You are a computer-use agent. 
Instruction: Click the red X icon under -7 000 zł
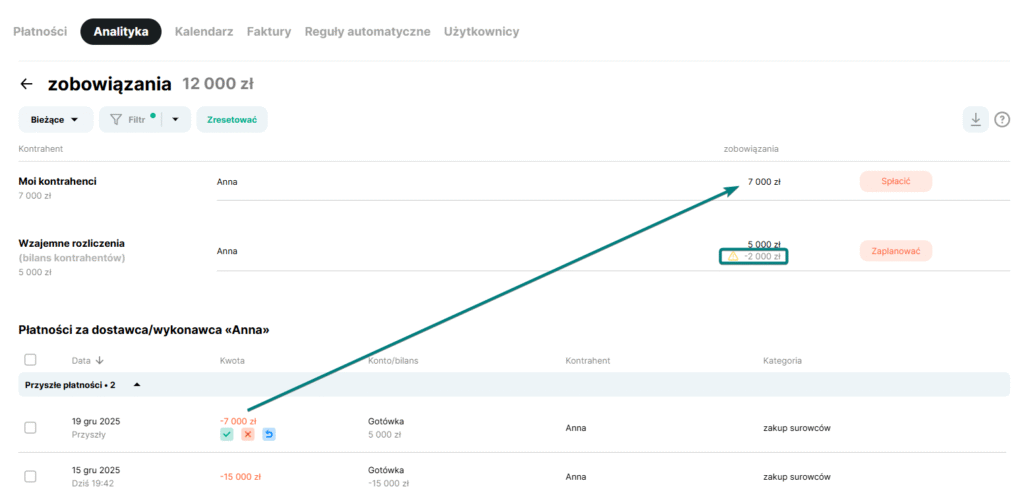point(248,435)
